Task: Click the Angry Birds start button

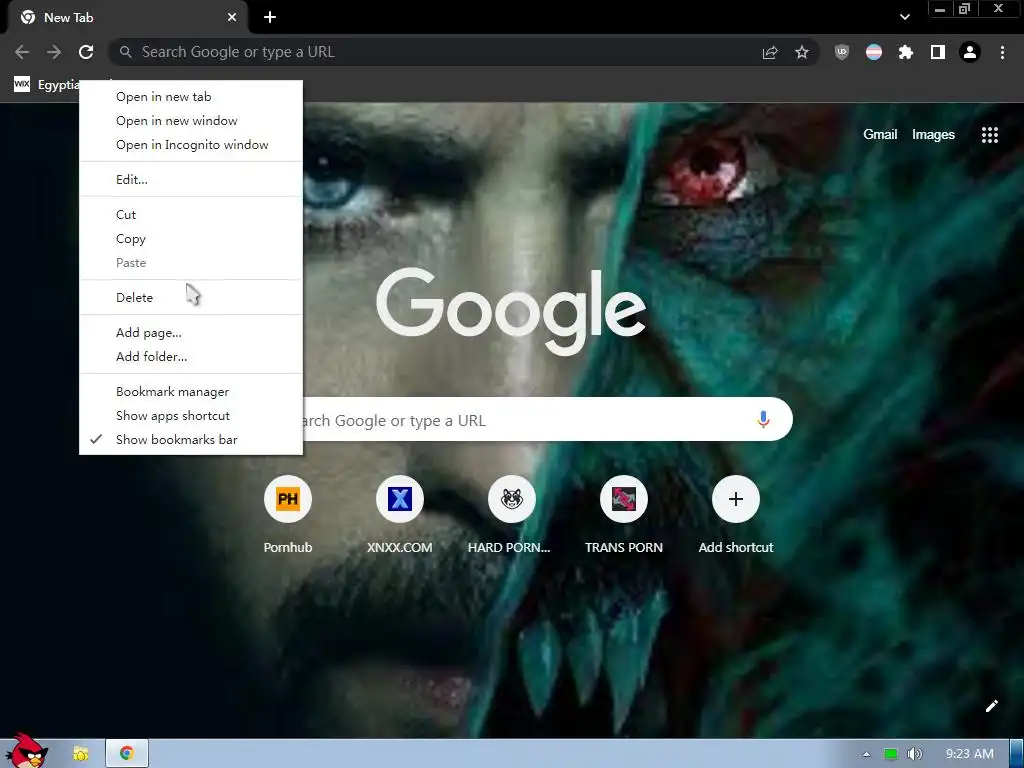Action: tap(26, 751)
